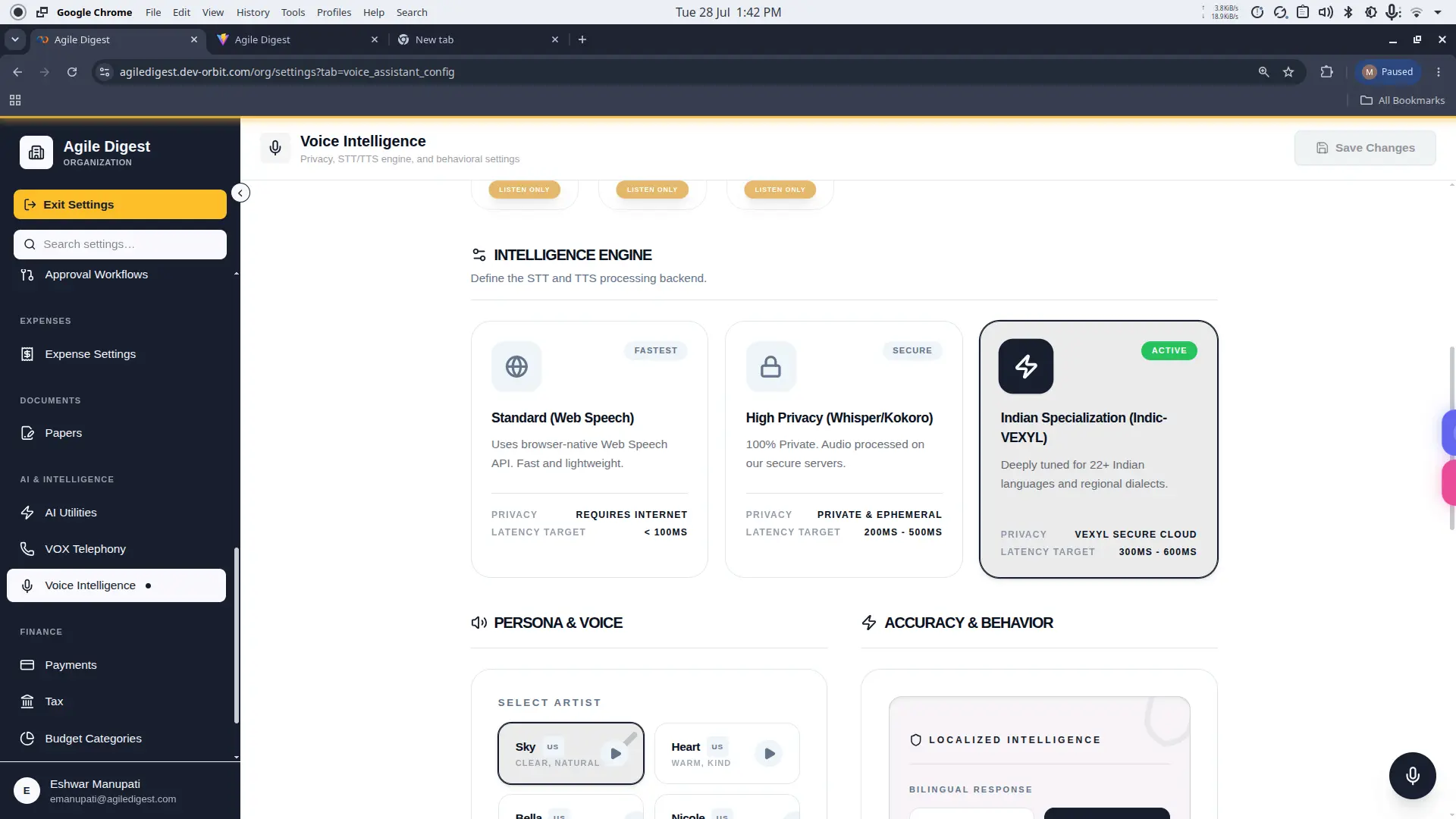Open the tab search dropdown
This screenshot has height=819, width=1456.
15,39
